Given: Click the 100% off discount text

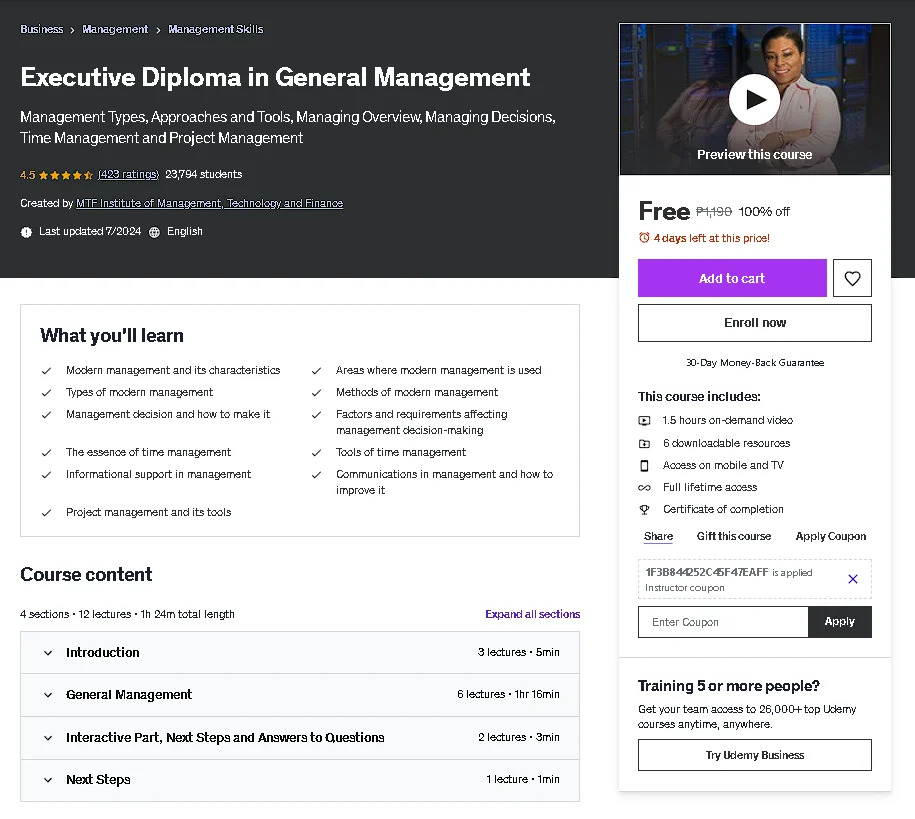Looking at the screenshot, I should pos(764,211).
